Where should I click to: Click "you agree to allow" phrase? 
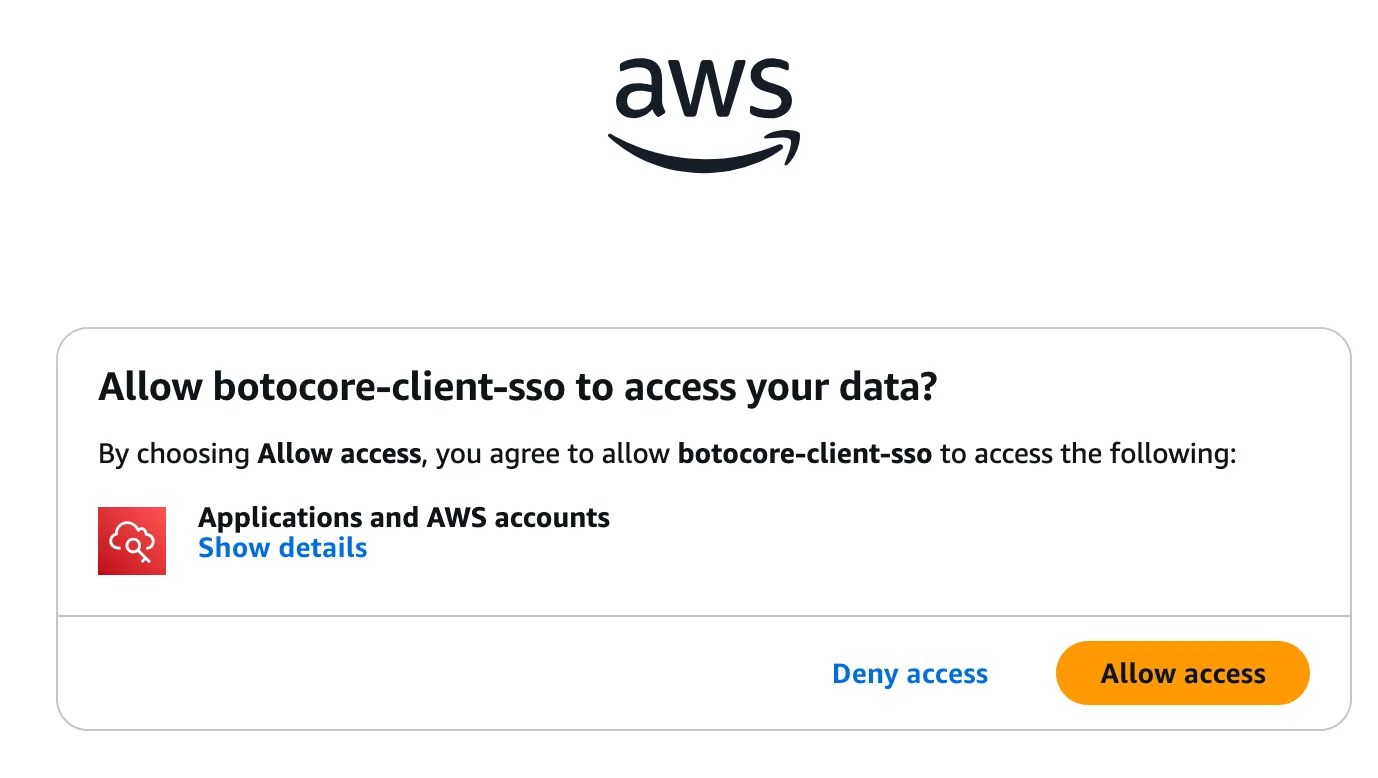pos(553,454)
